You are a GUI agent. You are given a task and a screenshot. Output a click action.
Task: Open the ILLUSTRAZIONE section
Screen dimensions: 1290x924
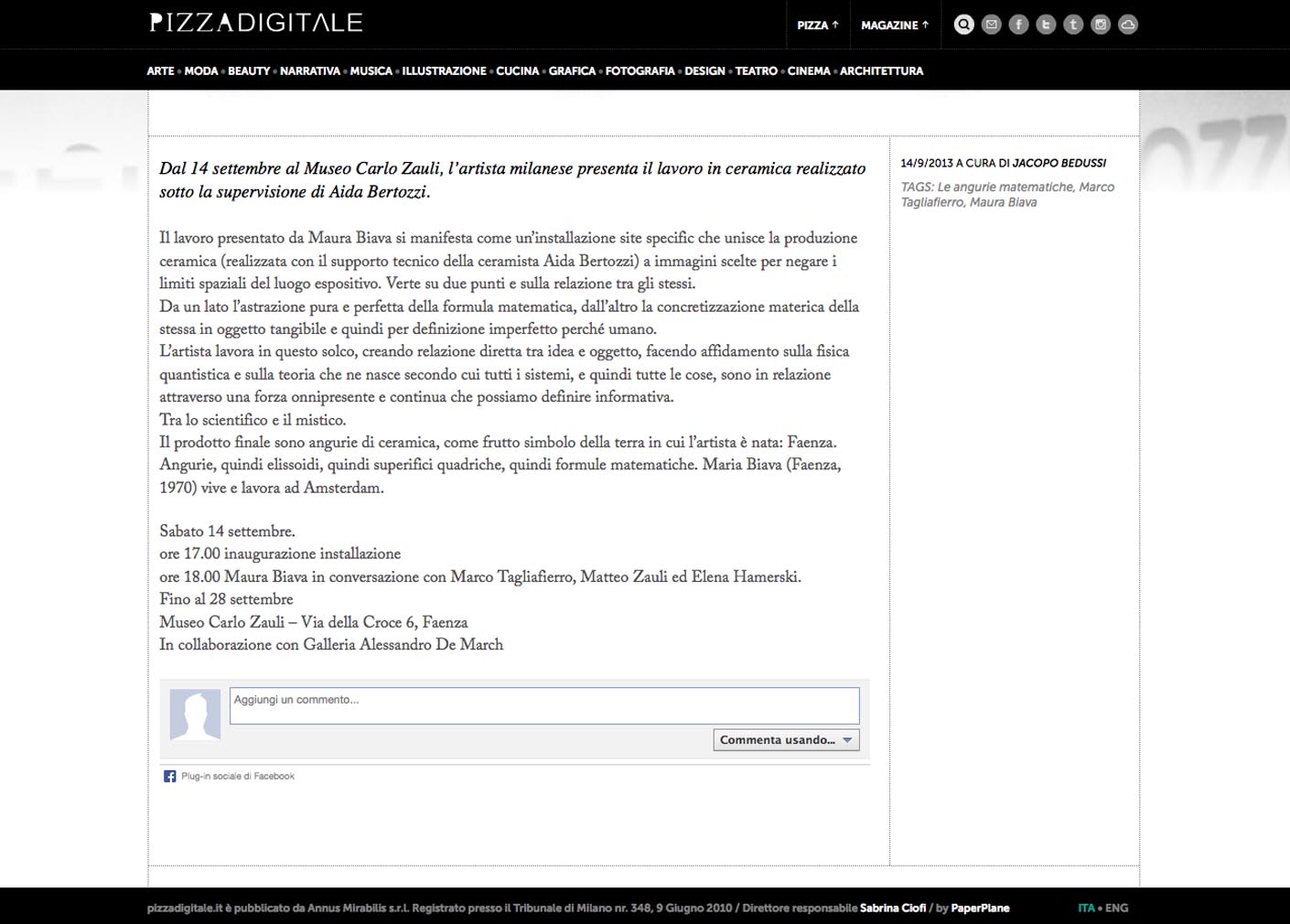(444, 70)
